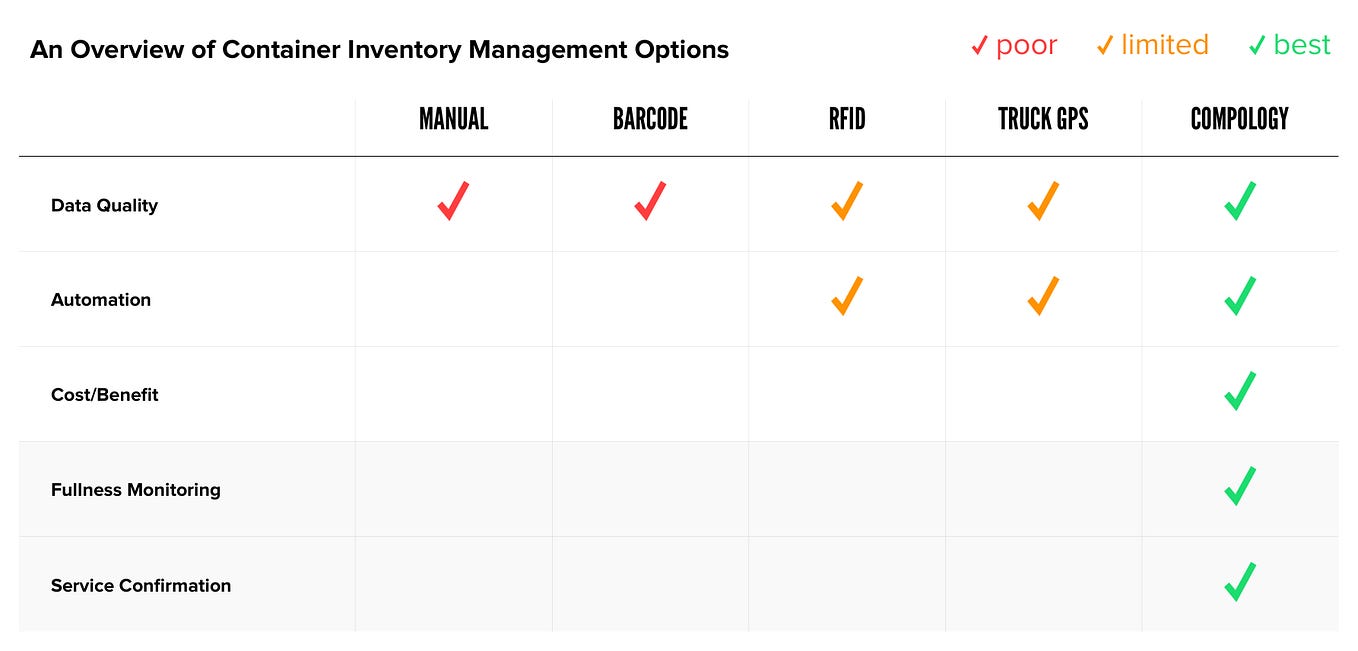Click the green 'best' legend entry

(x=1290, y=45)
